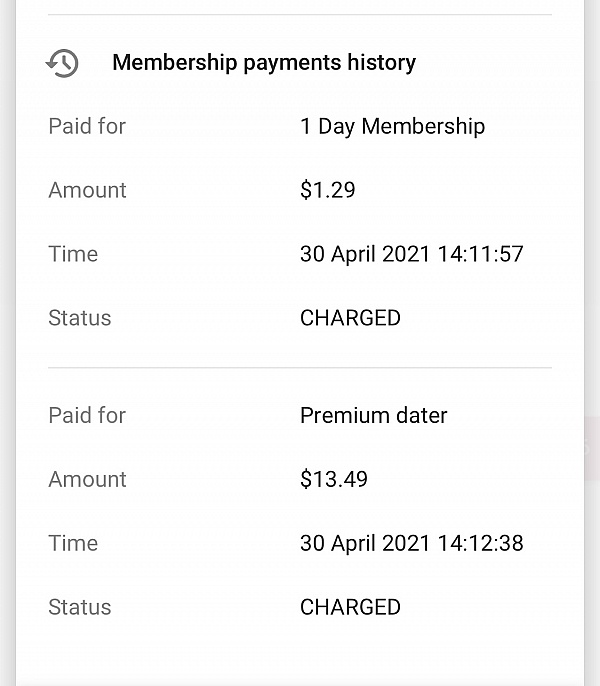
Task: Select the Membership payments history heading
Action: (264, 63)
